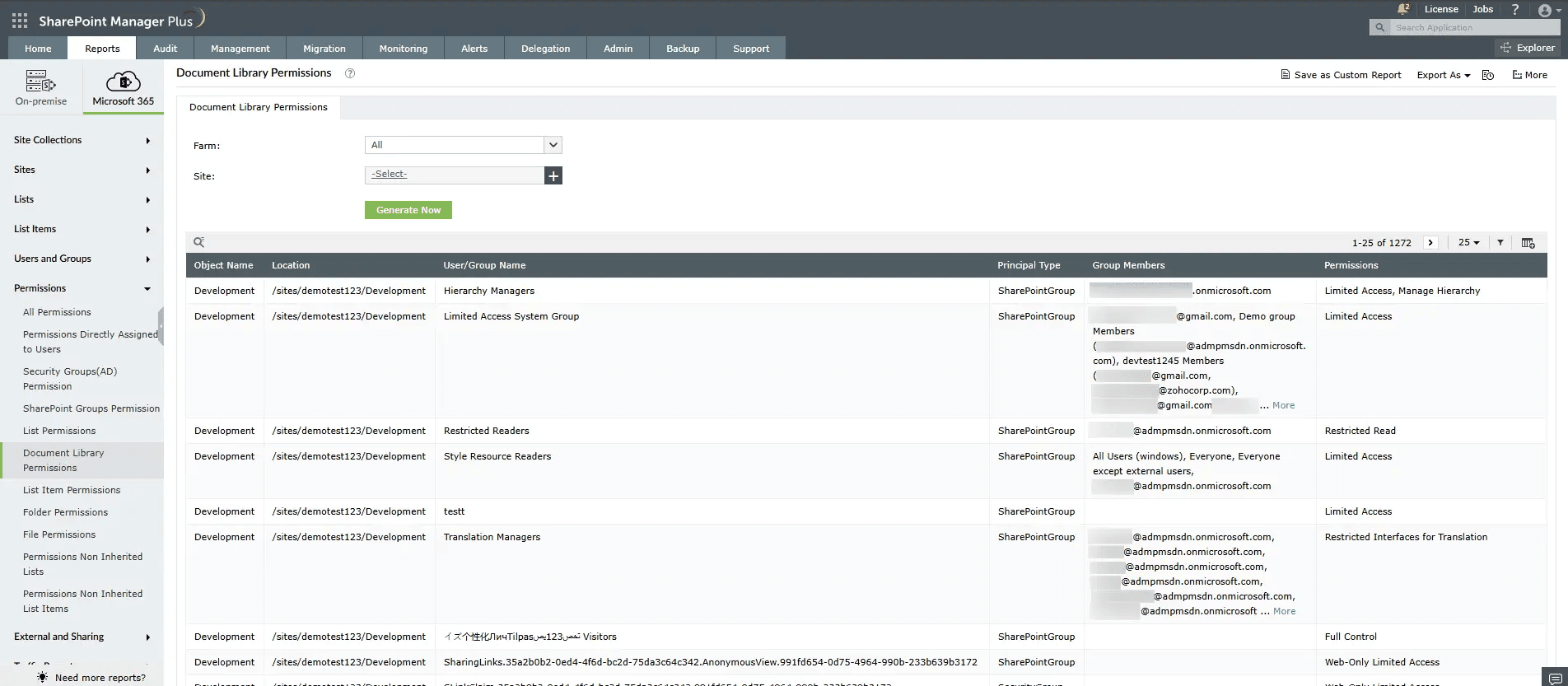The height and width of the screenshot is (686, 1568).
Task: Open Folder Permissions report
Action: pyautogui.click(x=65, y=512)
